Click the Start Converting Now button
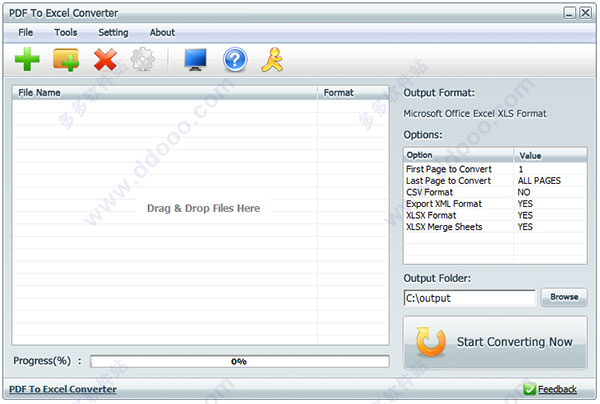This screenshot has height=404, width=600. click(x=495, y=342)
